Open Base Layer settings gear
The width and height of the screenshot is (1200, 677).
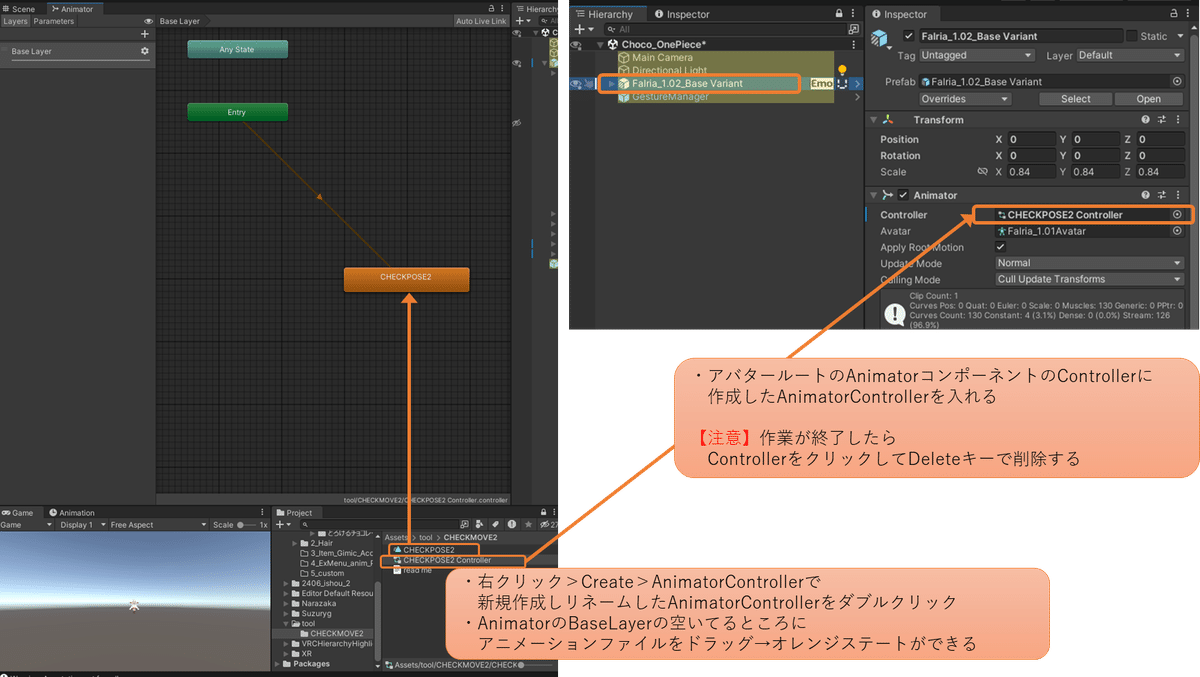point(145,51)
